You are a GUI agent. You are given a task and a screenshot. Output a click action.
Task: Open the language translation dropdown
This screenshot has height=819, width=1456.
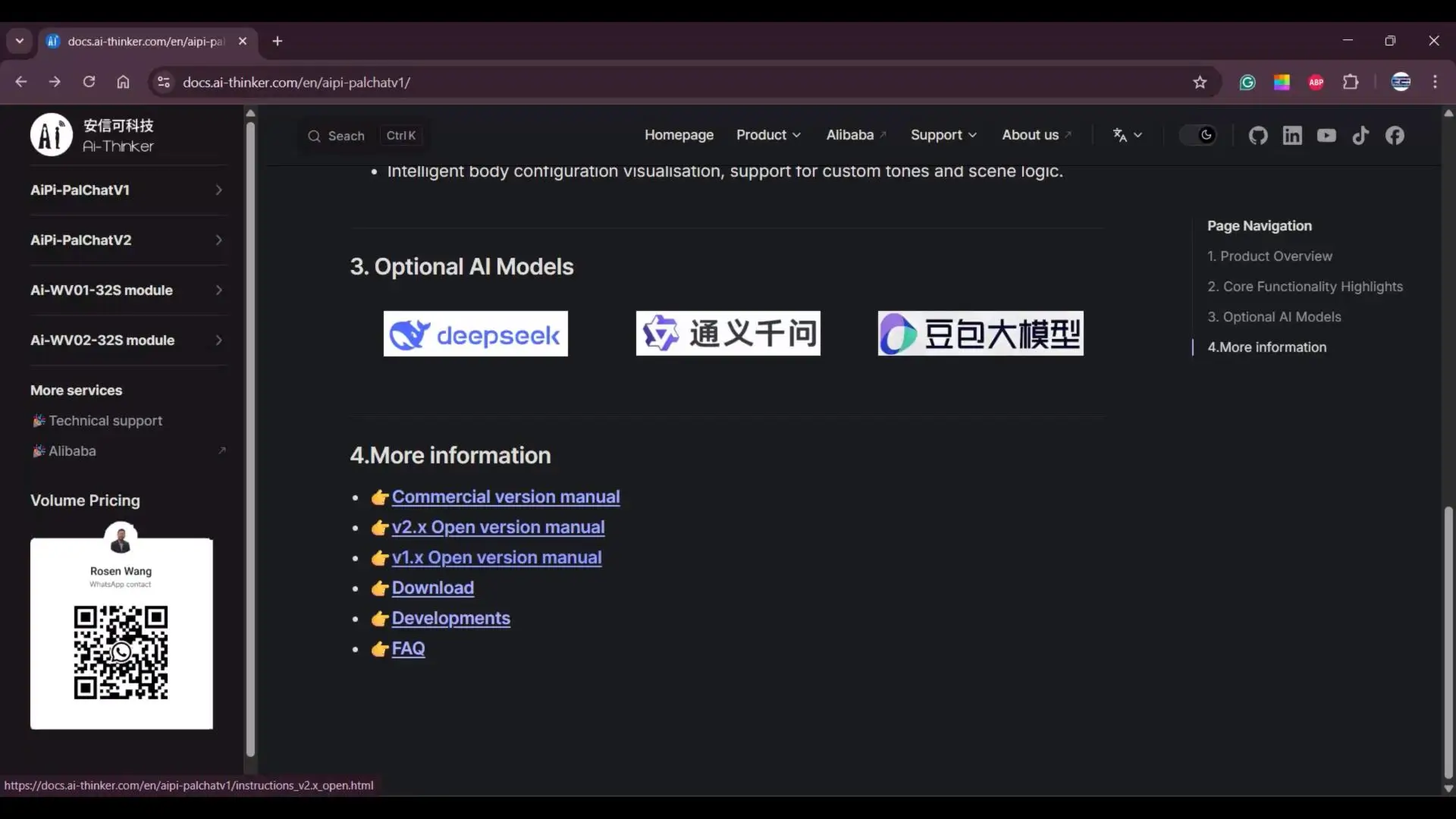[1128, 136]
